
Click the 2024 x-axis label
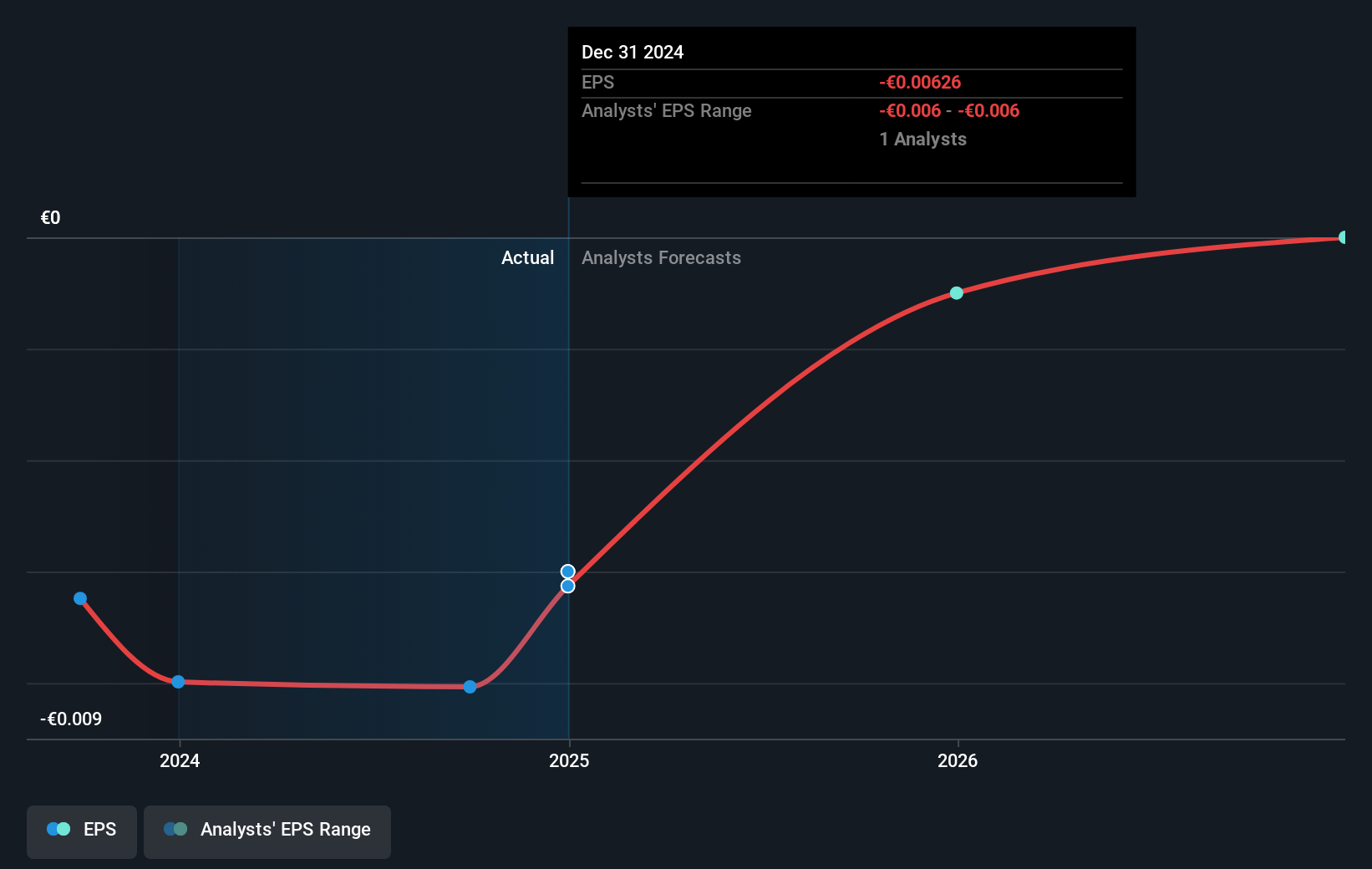tap(180, 760)
